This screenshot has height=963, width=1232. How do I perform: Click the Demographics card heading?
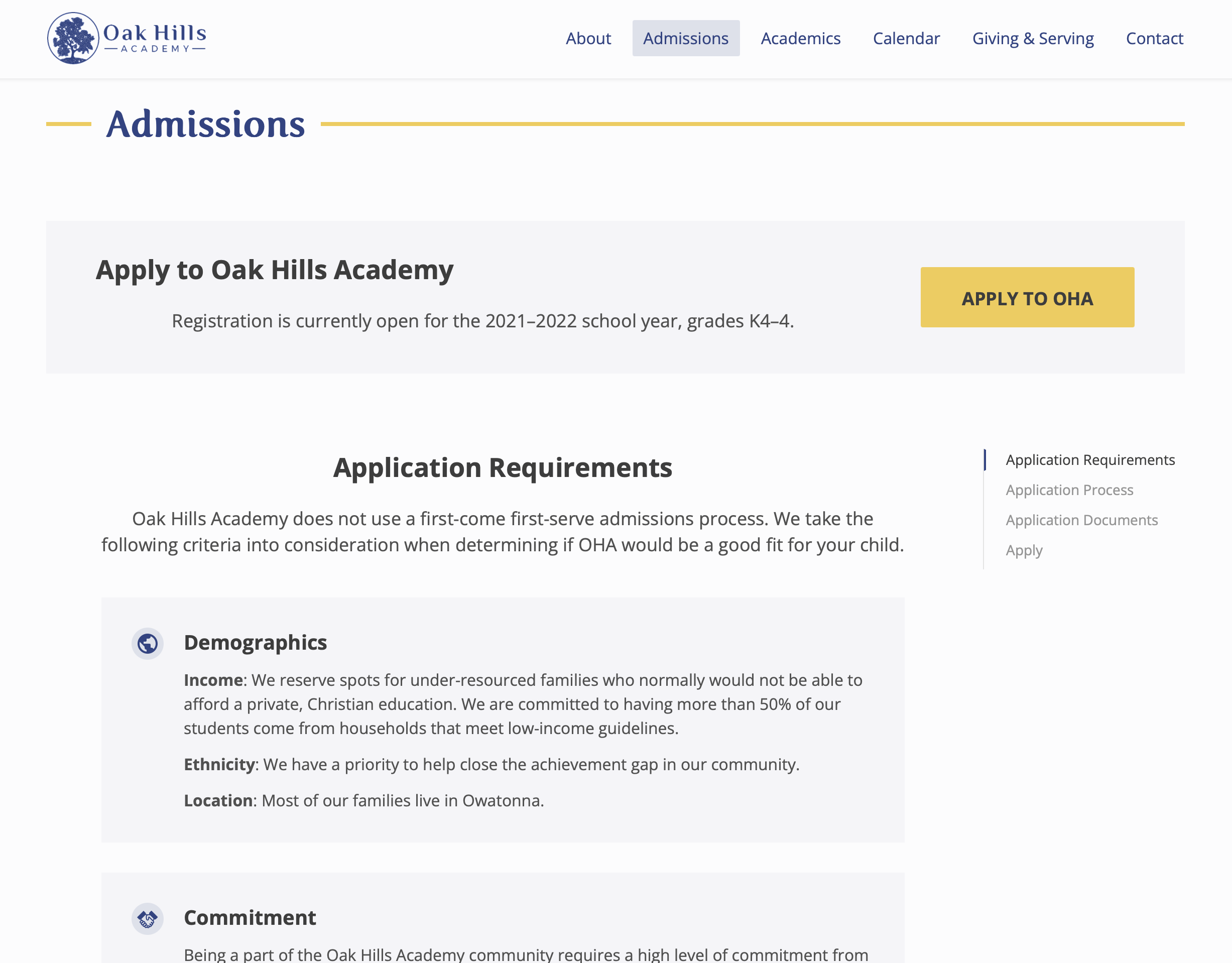(x=256, y=643)
